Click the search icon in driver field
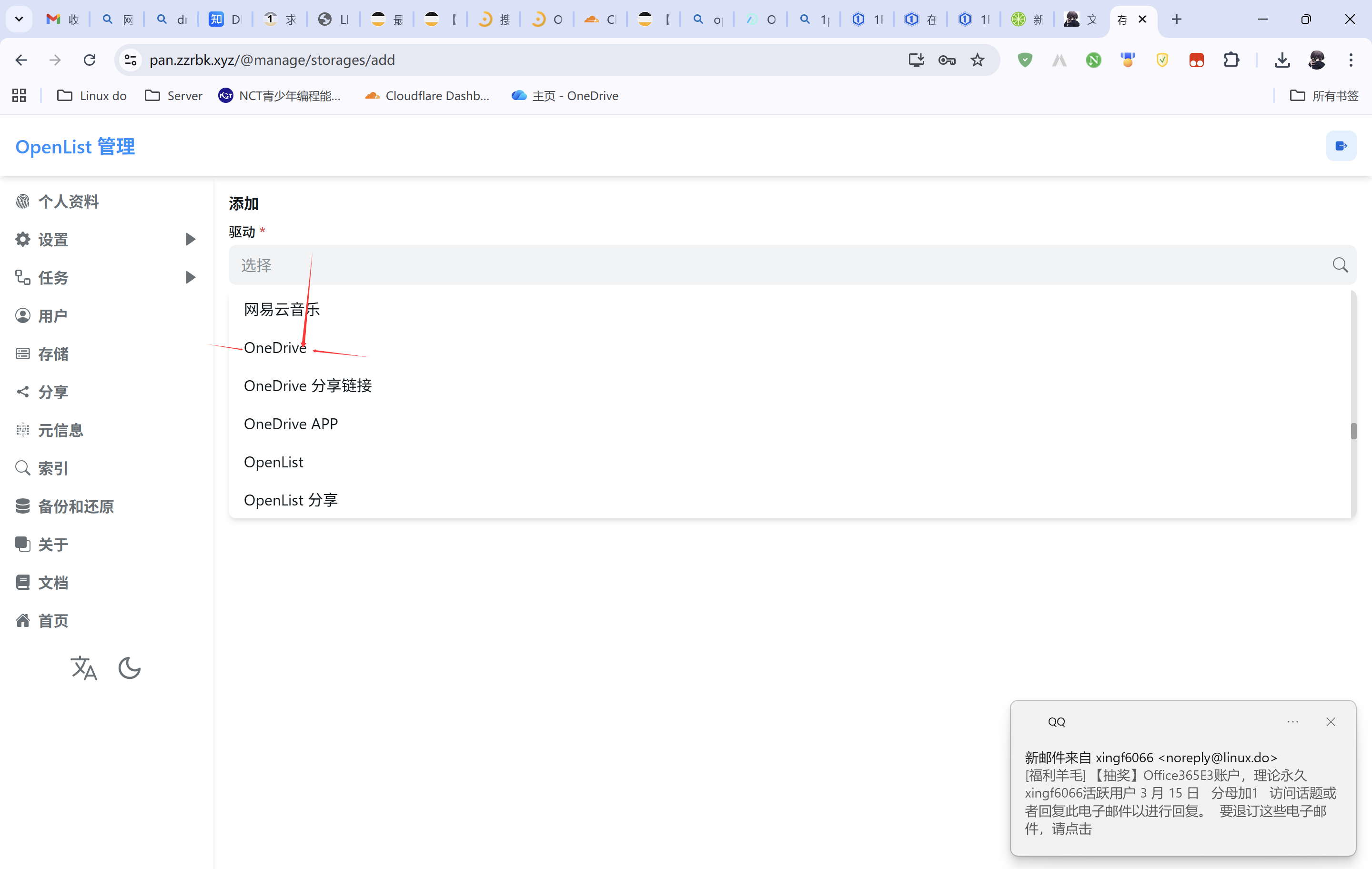Screen dimensions: 1372x869 pyautogui.click(x=1340, y=265)
